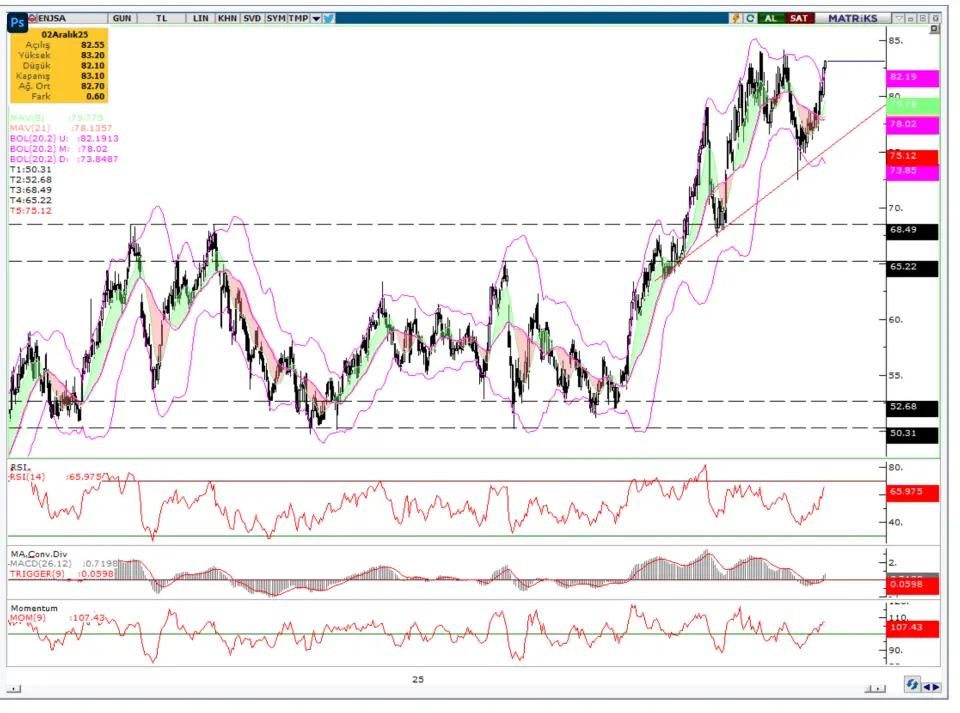This screenshot has width=960, height=713.
Task: Click the Twitter bird icon
Action: point(329,18)
